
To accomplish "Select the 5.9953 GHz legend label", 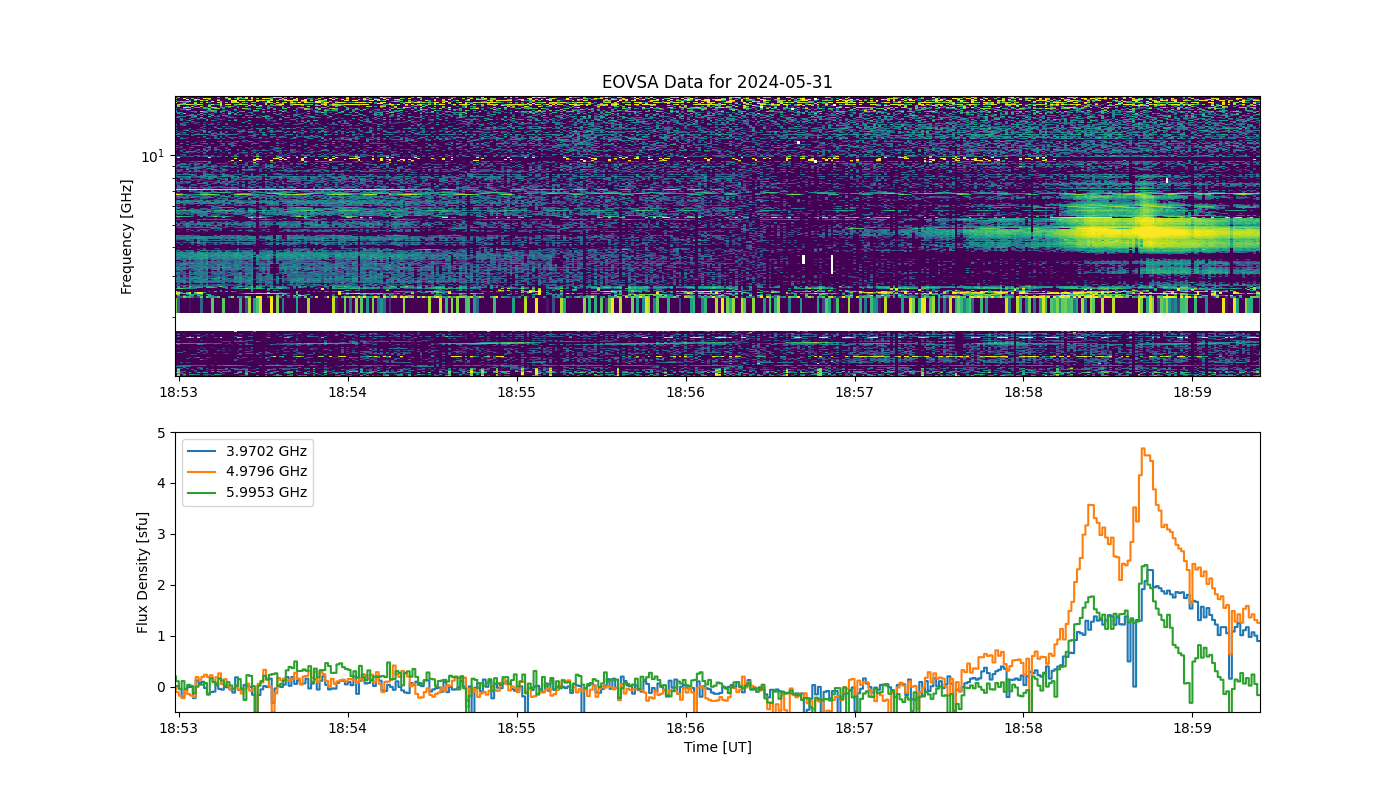I will pos(266,493).
